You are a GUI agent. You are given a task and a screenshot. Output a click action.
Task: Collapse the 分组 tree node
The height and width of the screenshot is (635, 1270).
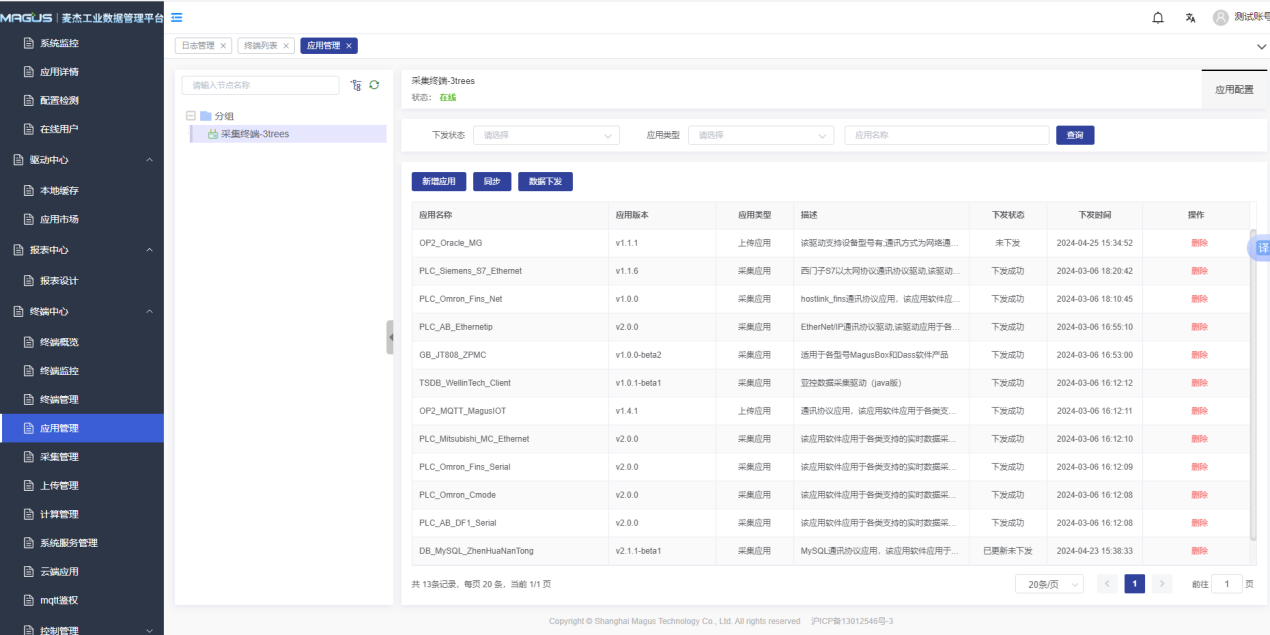pos(190,116)
